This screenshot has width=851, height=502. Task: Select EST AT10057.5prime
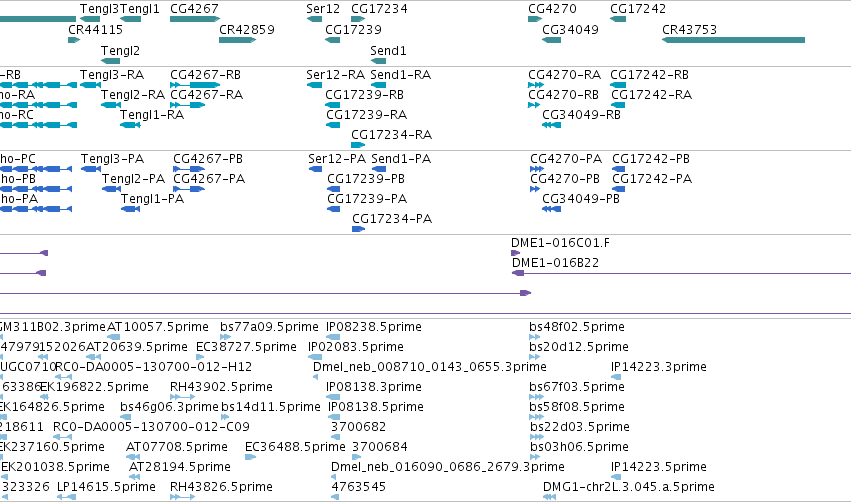(x=157, y=327)
